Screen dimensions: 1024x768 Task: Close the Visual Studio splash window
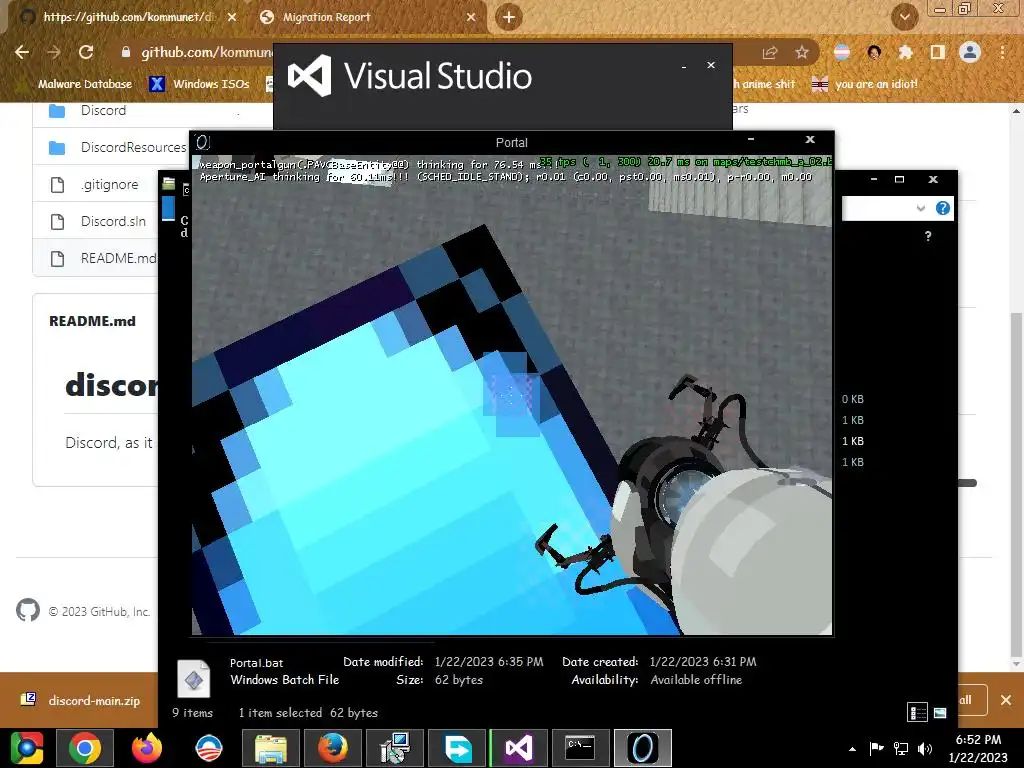pyautogui.click(x=711, y=65)
